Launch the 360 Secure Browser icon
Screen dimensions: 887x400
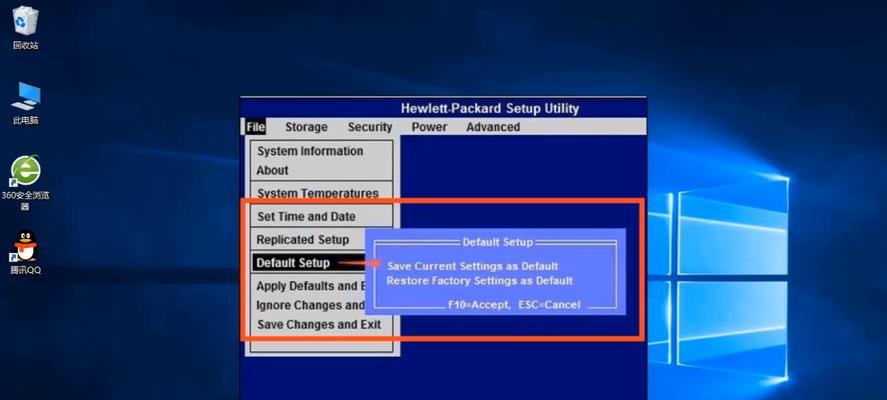[25, 182]
